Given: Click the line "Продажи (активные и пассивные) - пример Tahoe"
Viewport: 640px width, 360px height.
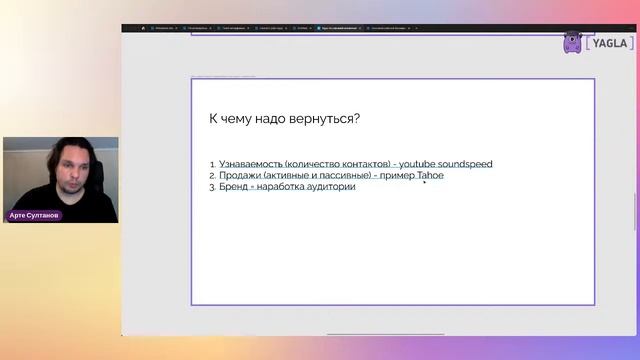Looking at the screenshot, I should pyautogui.click(x=331, y=175).
